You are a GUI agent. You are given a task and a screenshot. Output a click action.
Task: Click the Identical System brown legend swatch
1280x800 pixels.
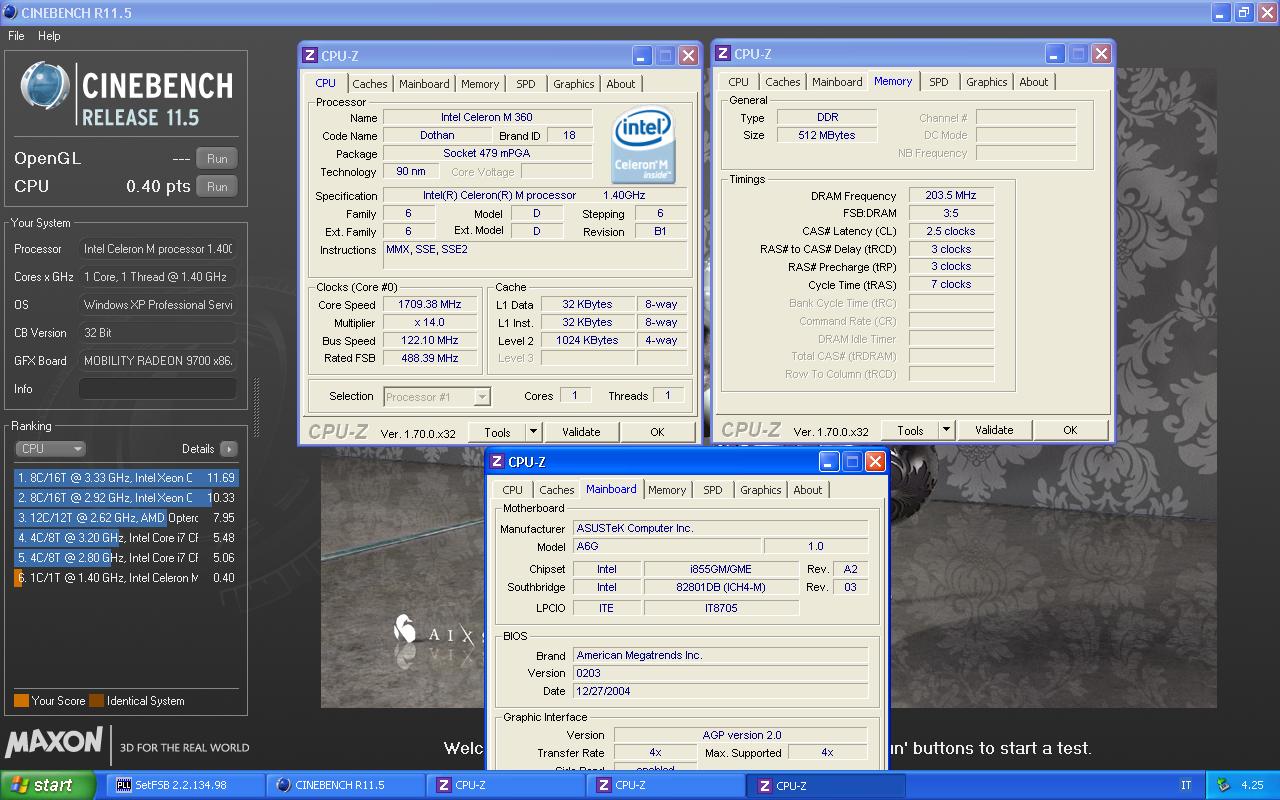[x=96, y=700]
